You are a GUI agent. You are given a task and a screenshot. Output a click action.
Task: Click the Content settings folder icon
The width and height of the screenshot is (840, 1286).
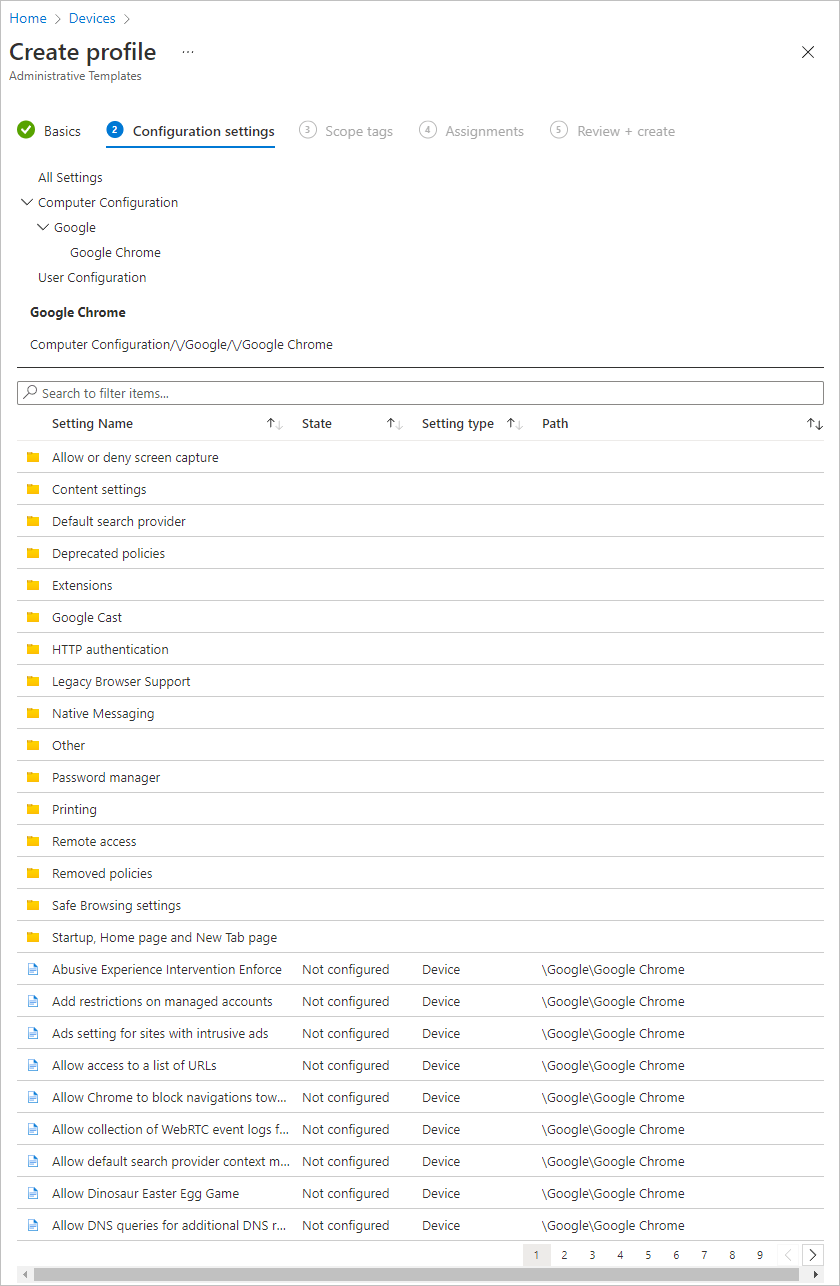[x=33, y=489]
